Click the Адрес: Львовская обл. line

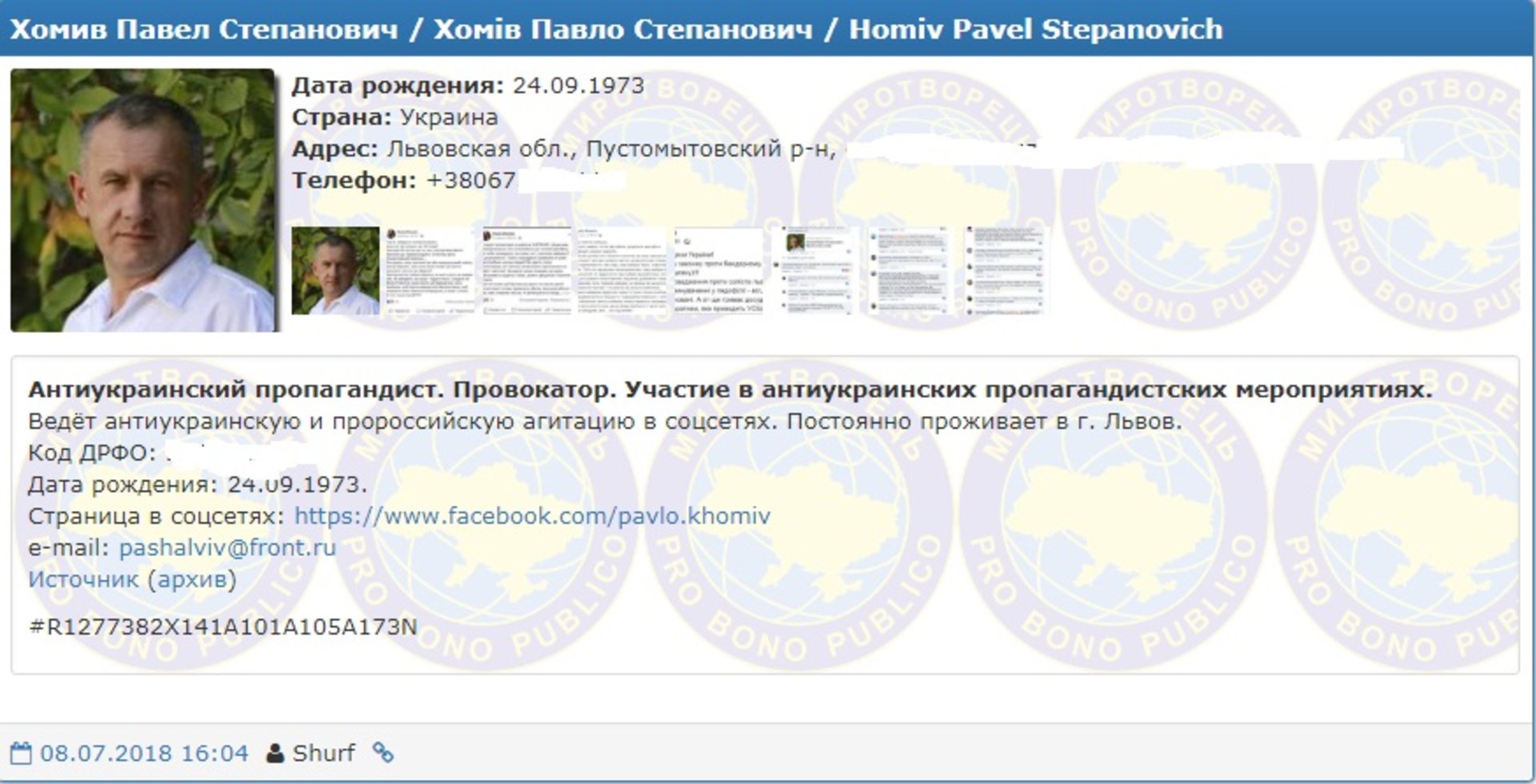[564, 150]
